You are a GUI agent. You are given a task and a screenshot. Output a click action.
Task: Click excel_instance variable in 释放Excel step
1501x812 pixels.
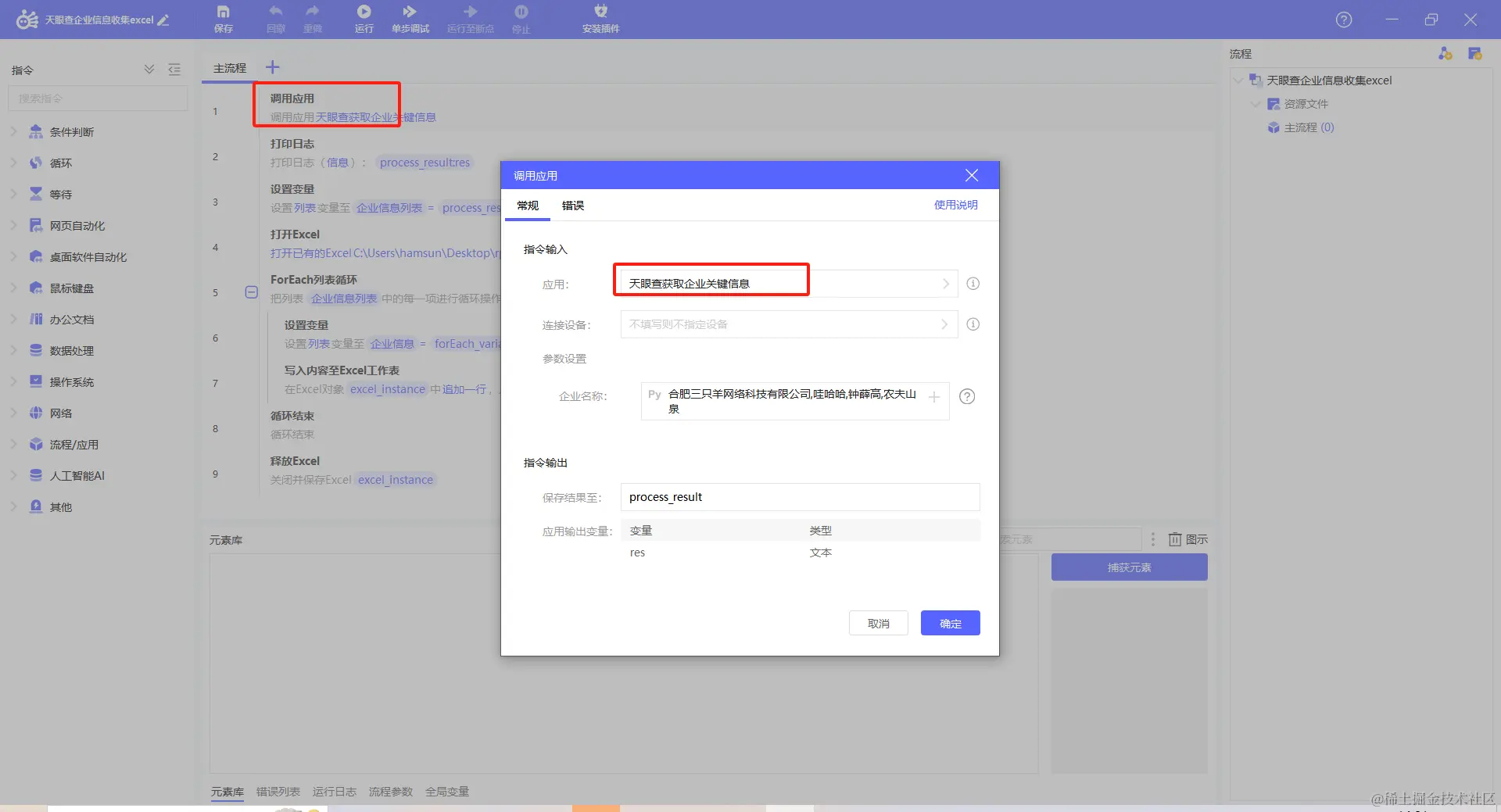pyautogui.click(x=396, y=480)
